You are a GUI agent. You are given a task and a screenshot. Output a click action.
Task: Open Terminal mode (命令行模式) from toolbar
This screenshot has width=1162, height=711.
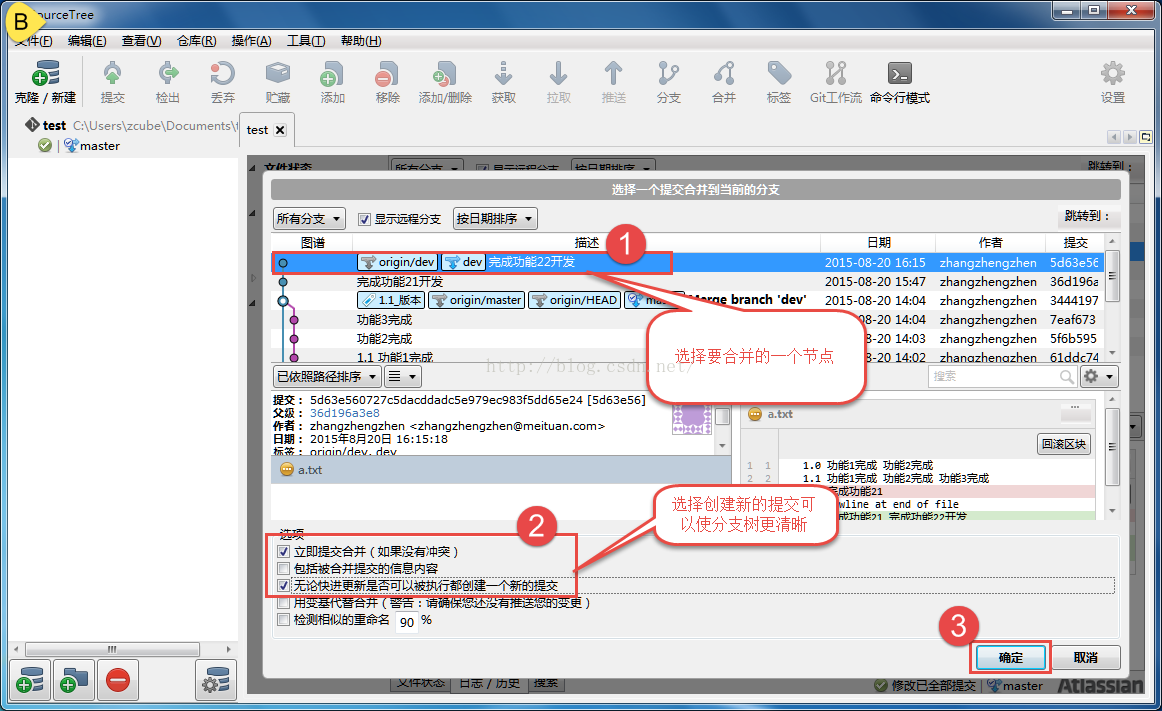[x=900, y=82]
